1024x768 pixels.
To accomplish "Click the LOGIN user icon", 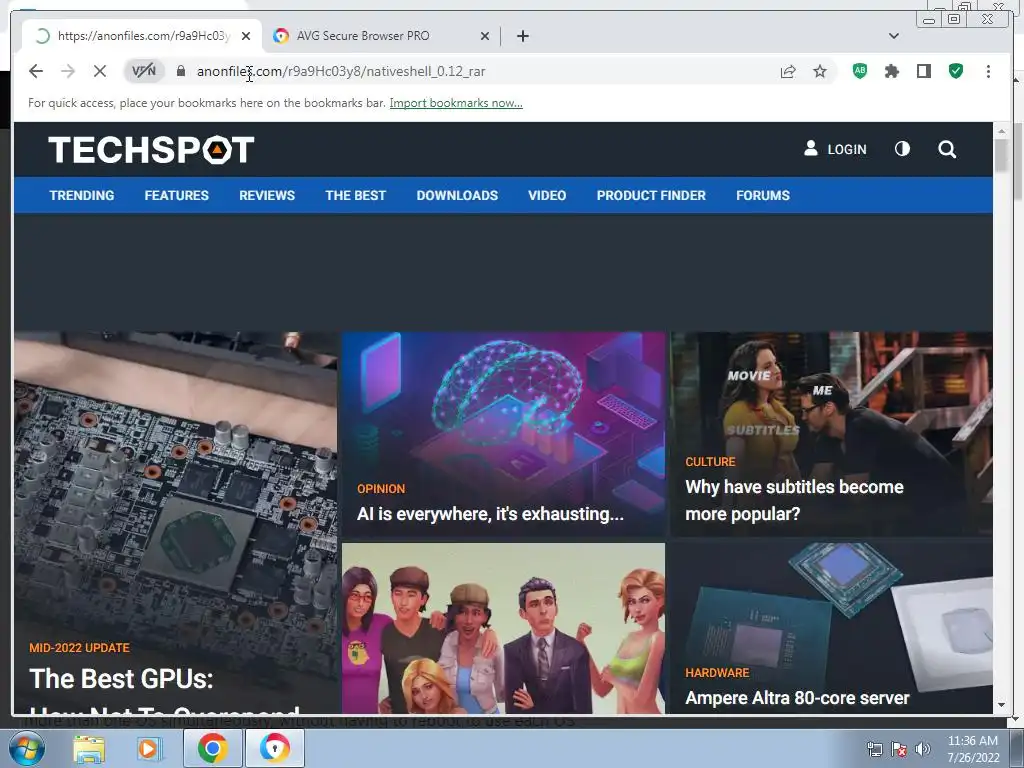I will (810, 148).
